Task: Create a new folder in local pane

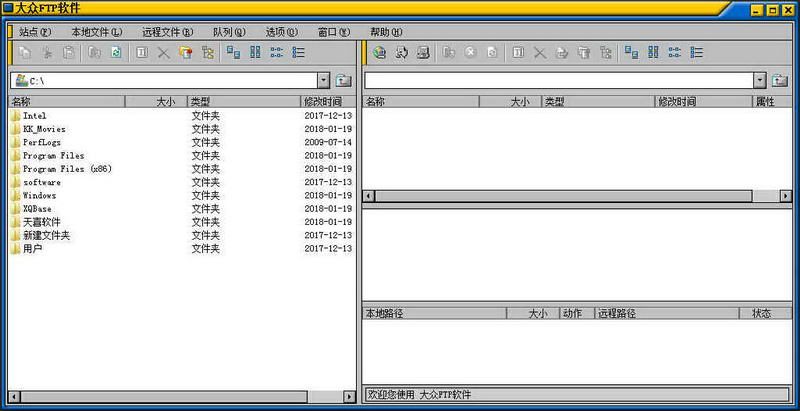Action: [186, 53]
